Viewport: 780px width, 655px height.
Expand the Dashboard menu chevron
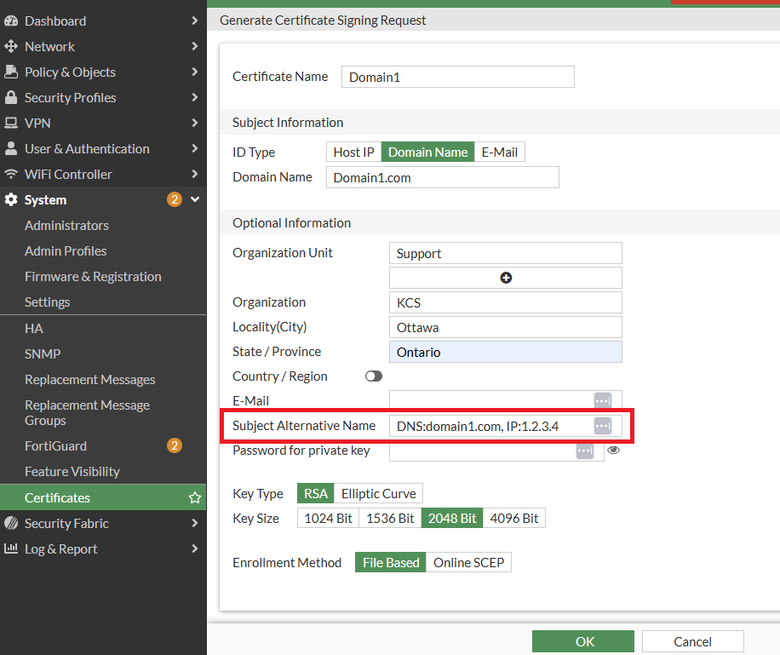pyautogui.click(x=195, y=21)
